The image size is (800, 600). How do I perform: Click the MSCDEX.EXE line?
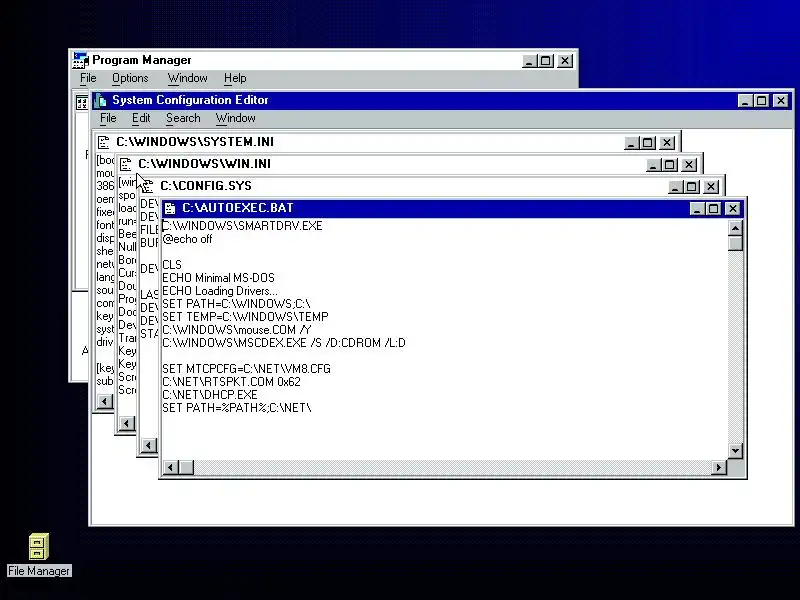(x=284, y=343)
